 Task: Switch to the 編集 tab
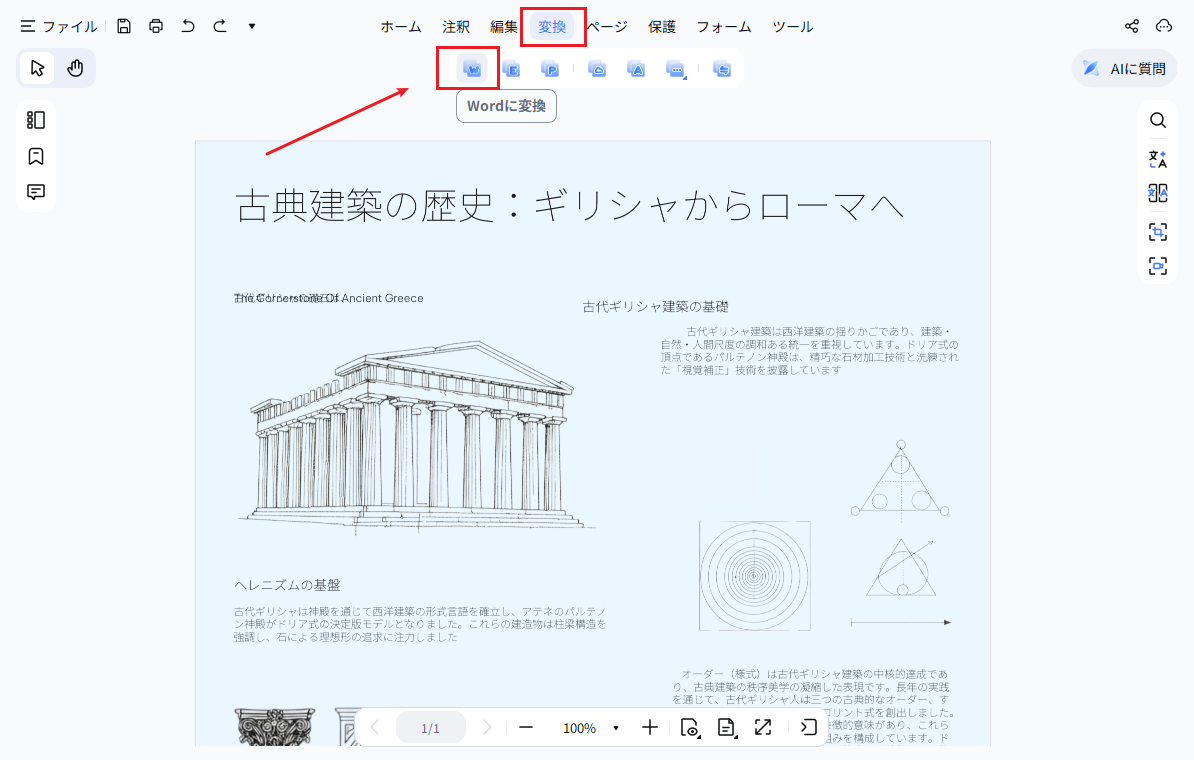503,27
